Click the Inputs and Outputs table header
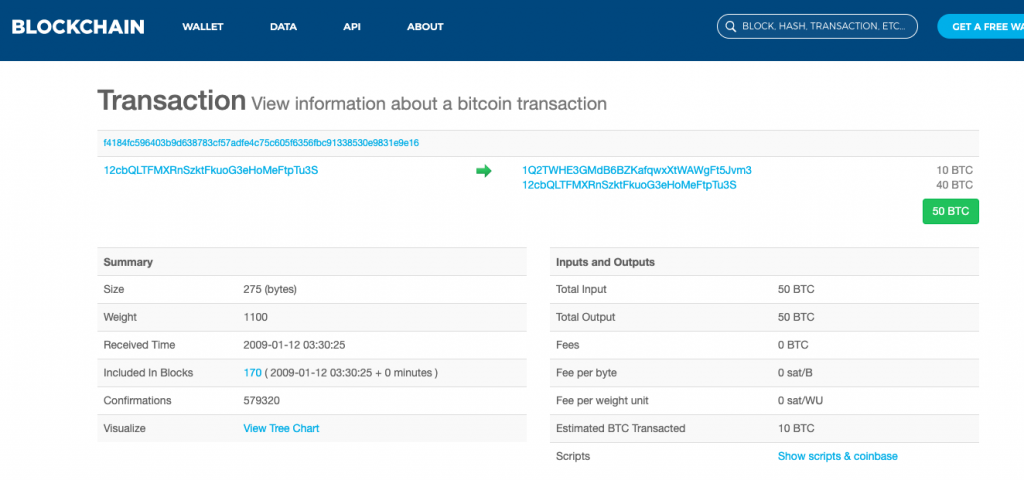The image size is (1024, 480). [605, 262]
